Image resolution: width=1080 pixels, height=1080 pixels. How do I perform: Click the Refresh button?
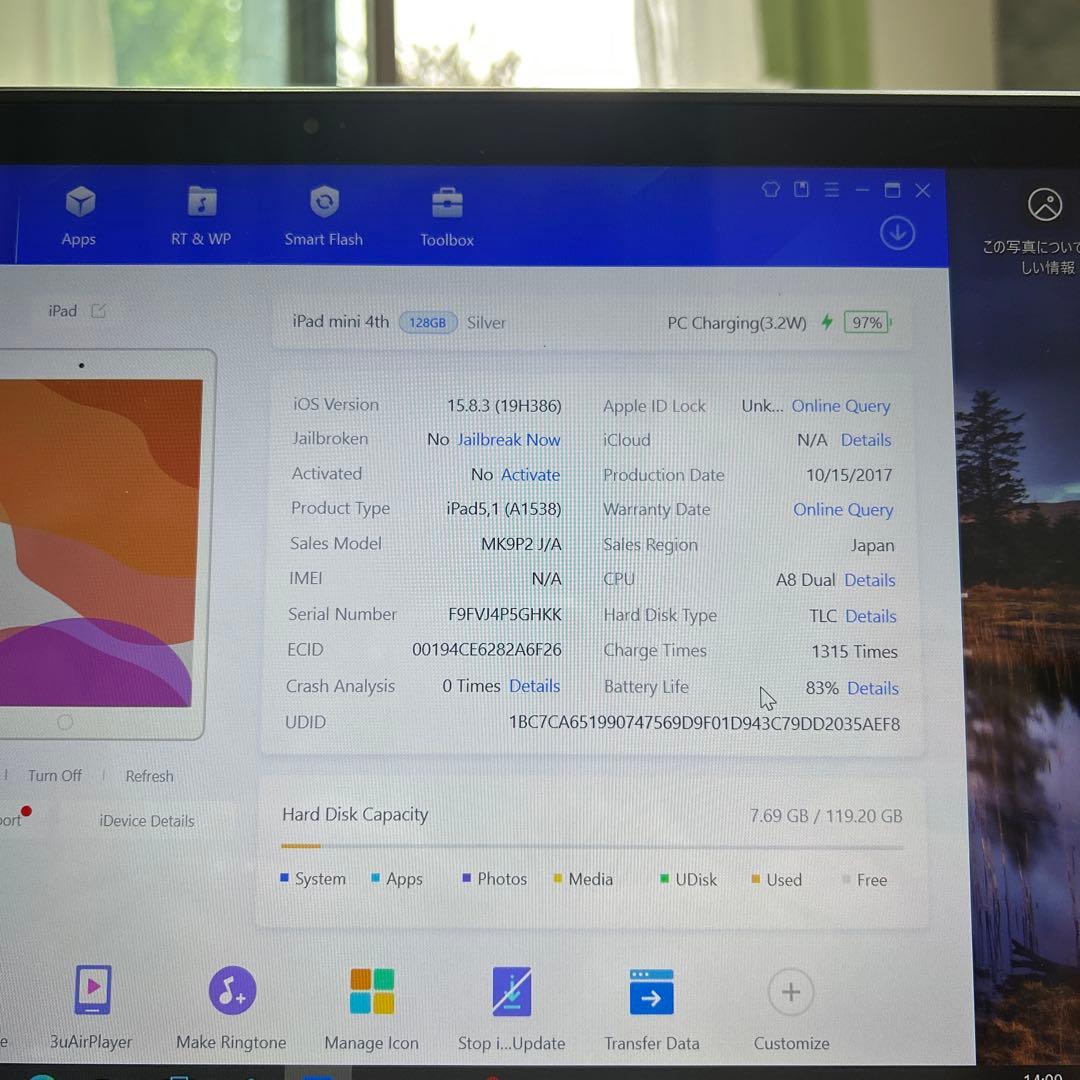click(149, 776)
